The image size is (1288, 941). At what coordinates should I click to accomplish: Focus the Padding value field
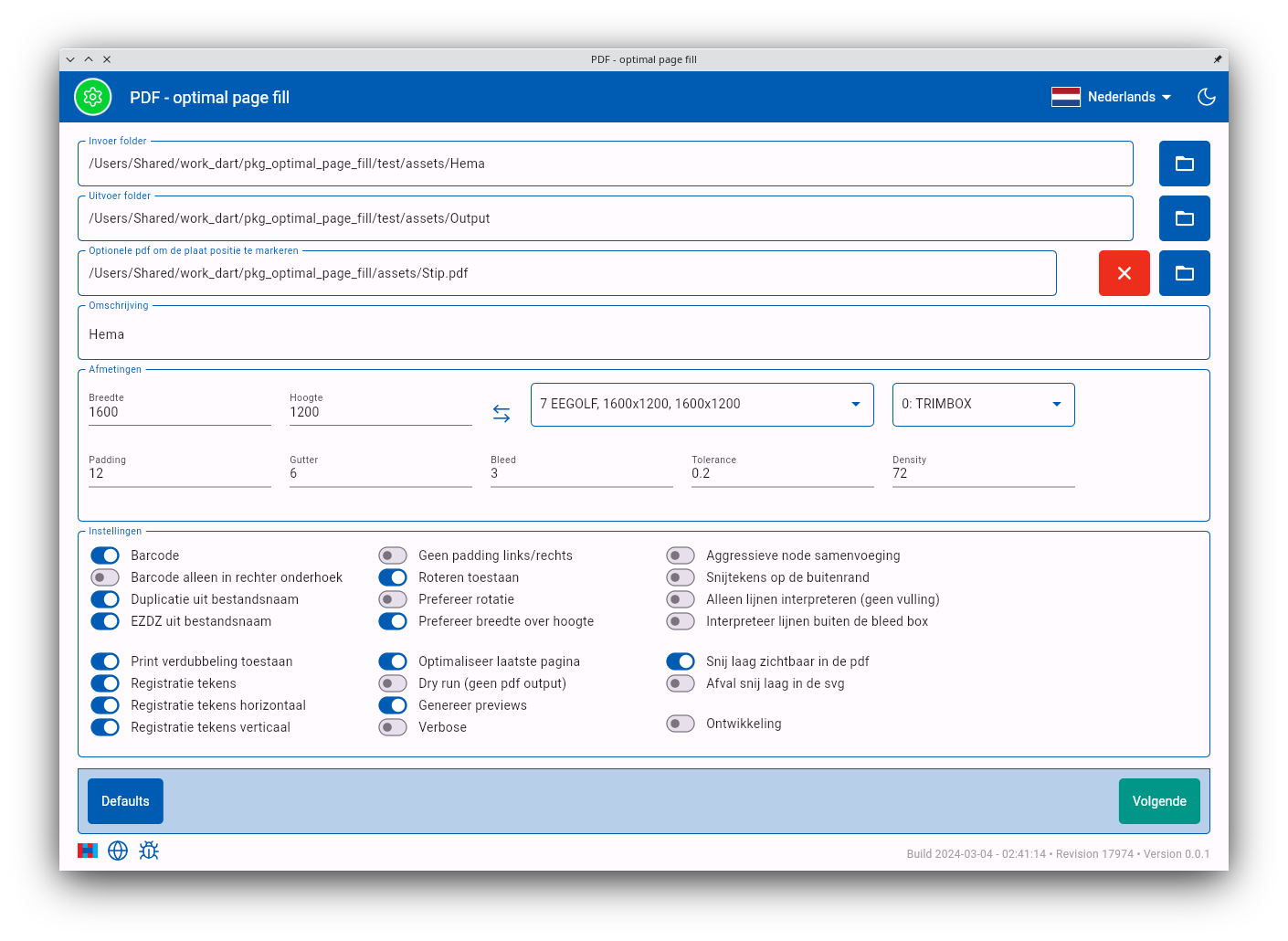[x=179, y=473]
